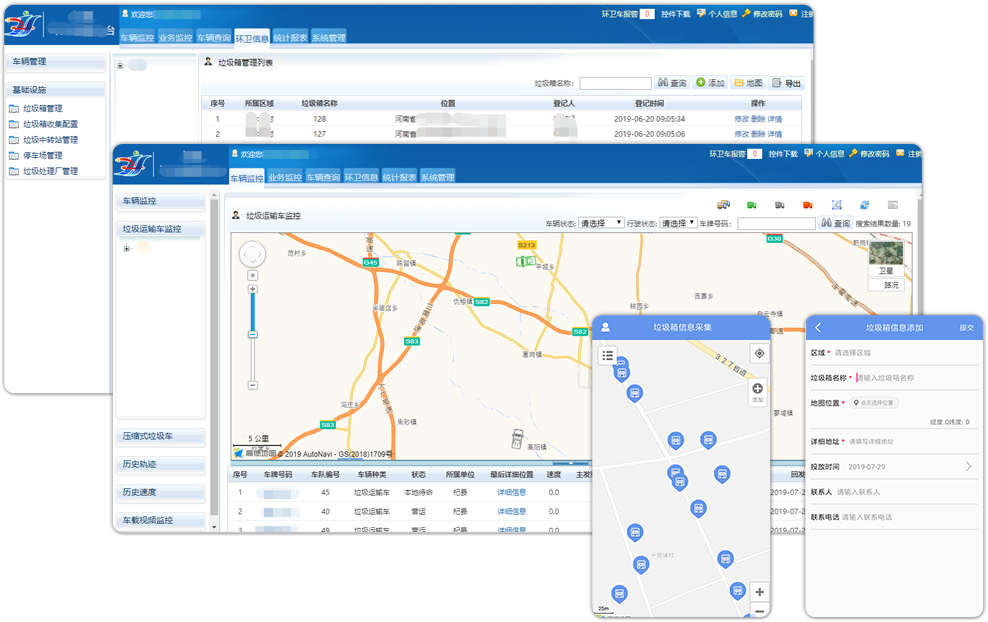Tap the locate-me target icon on mobile map

758,353
